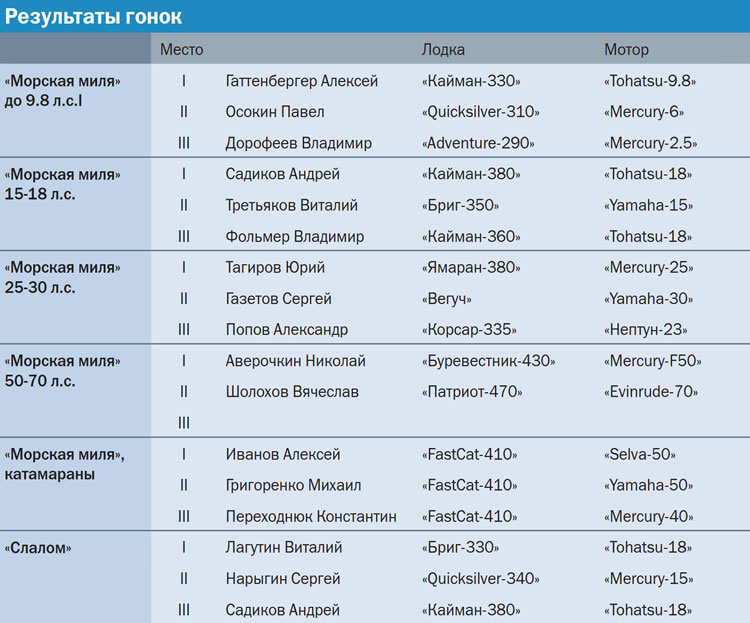
Task: Click the boat «Буревестник-430» cell
Action: (488, 361)
